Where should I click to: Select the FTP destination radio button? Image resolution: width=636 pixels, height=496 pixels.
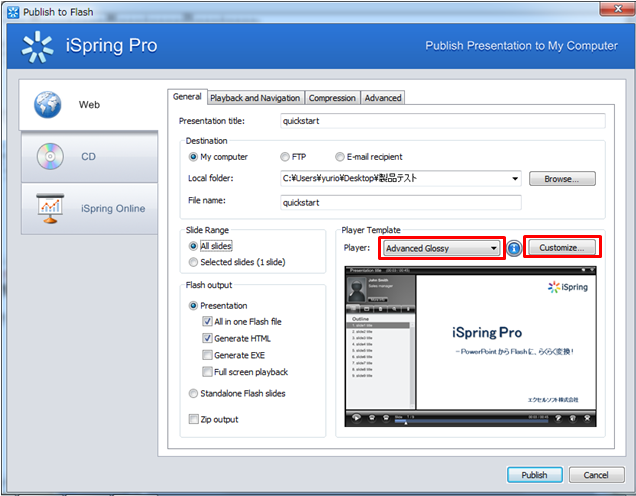pos(285,157)
